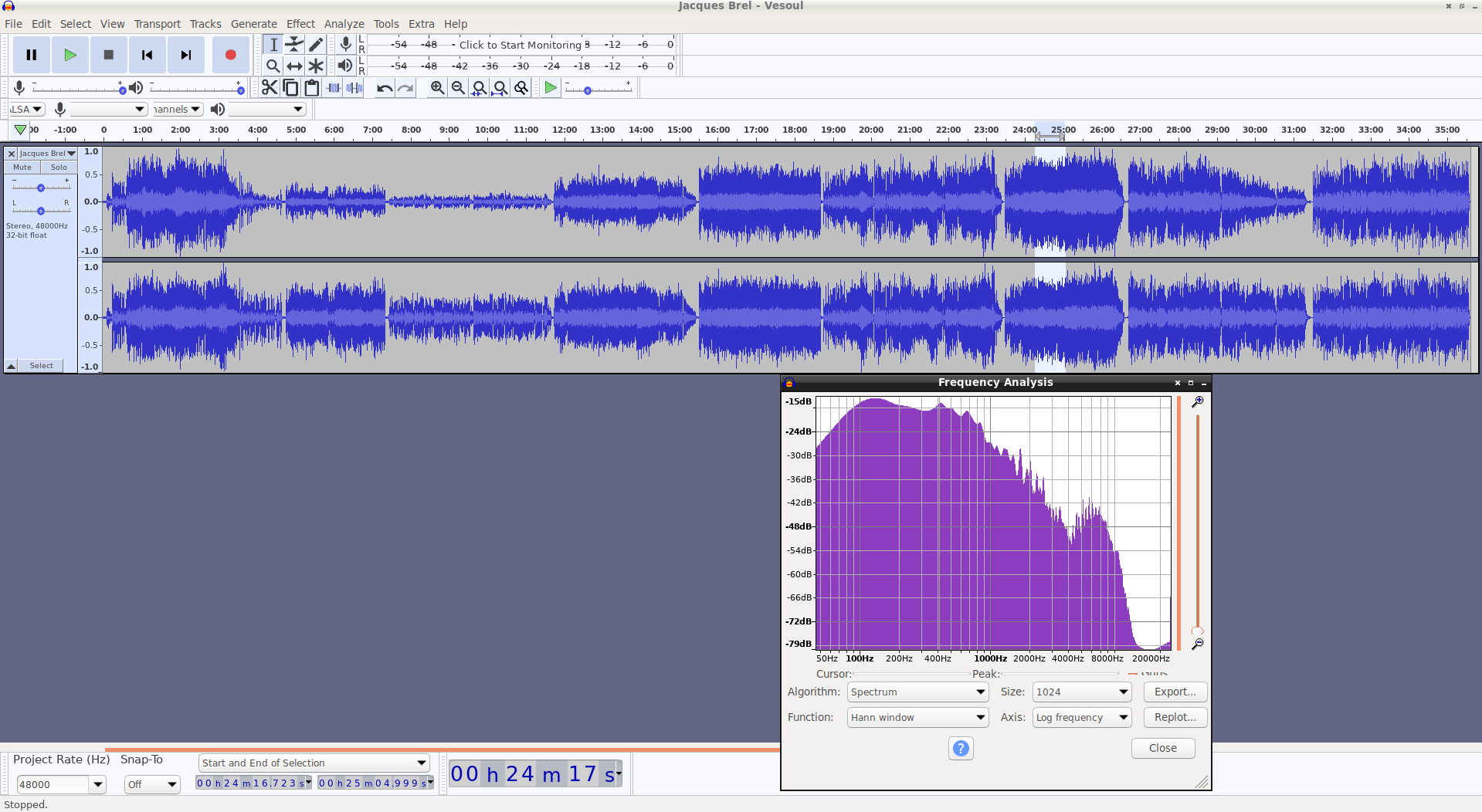Open the Size 1024 dropdown
1482x812 pixels.
coord(1081,692)
